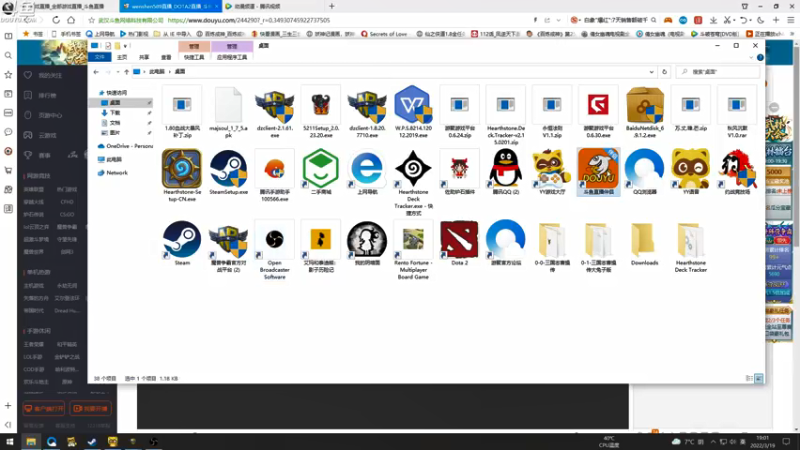Viewport: 800px width, 450px height.
Task: Select the majsoul apk file icon
Action: point(228,105)
